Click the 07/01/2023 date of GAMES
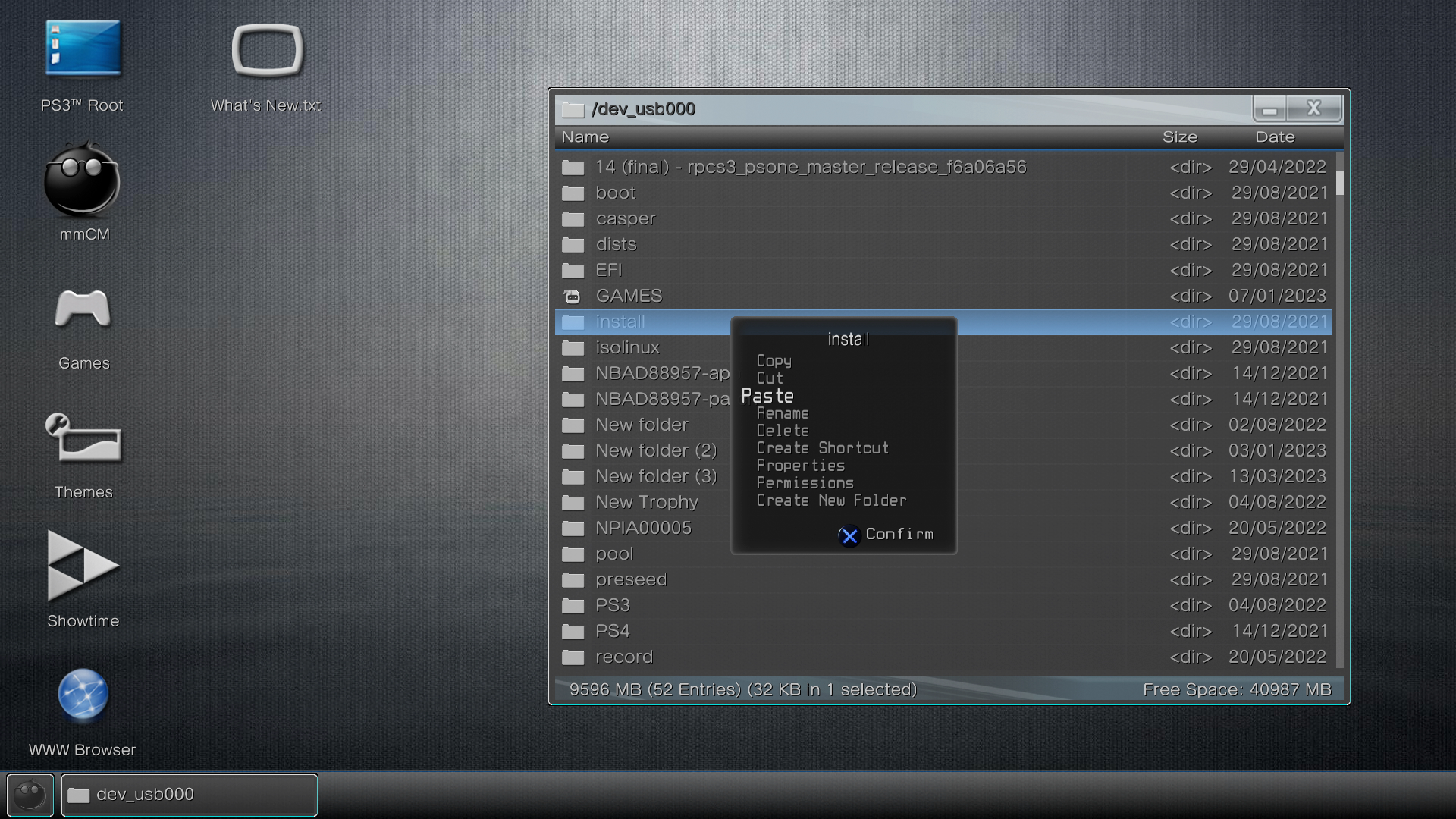The height and width of the screenshot is (819, 1456). (x=1278, y=296)
